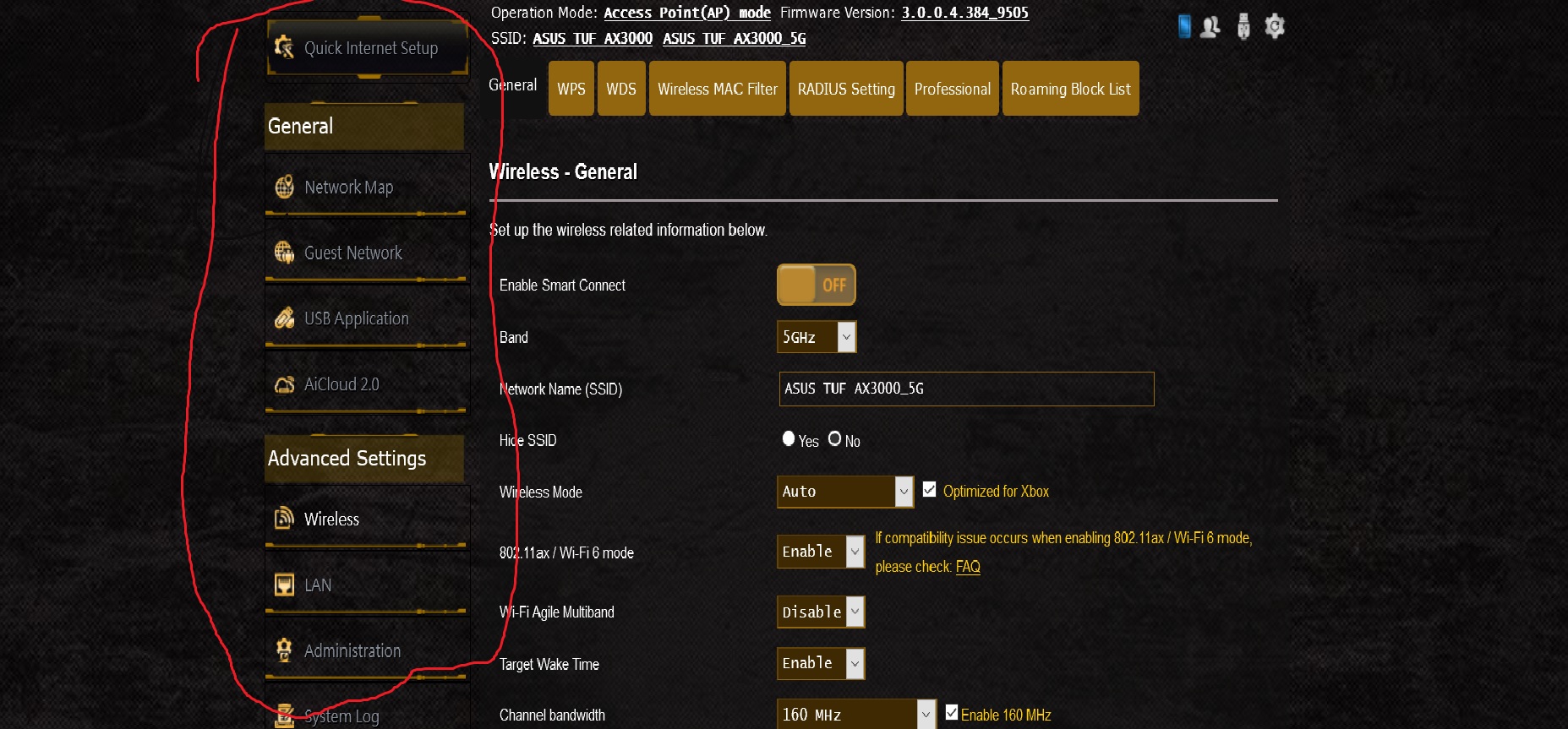Expand the Wireless Mode dropdown
Image resolution: width=1568 pixels, height=729 pixels.
coord(845,492)
